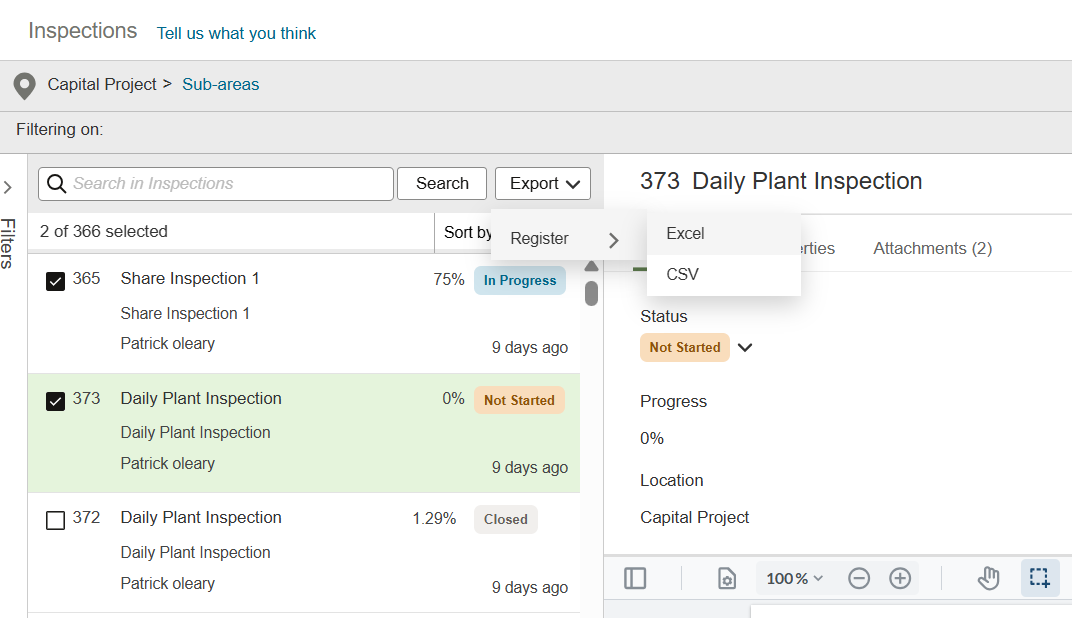Zoom out with the minus icon
Image resolution: width=1072 pixels, height=618 pixels.
tap(859, 578)
